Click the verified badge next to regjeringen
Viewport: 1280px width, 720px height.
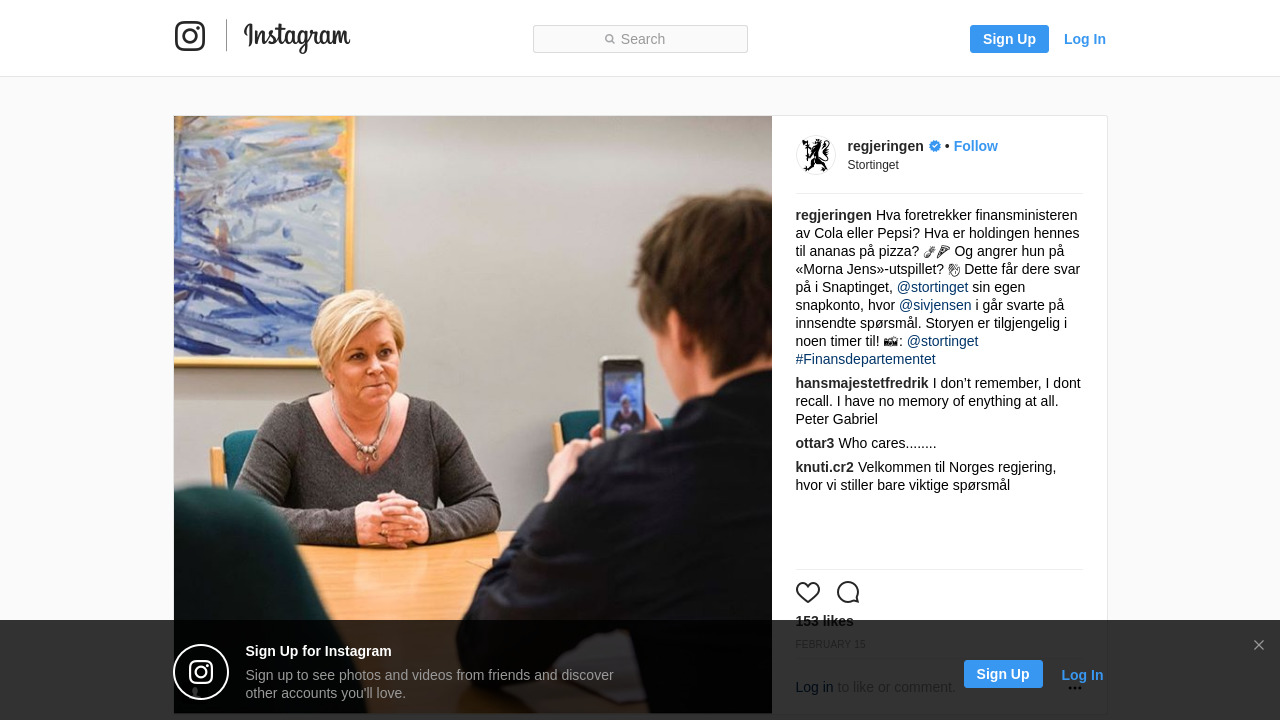[935, 146]
